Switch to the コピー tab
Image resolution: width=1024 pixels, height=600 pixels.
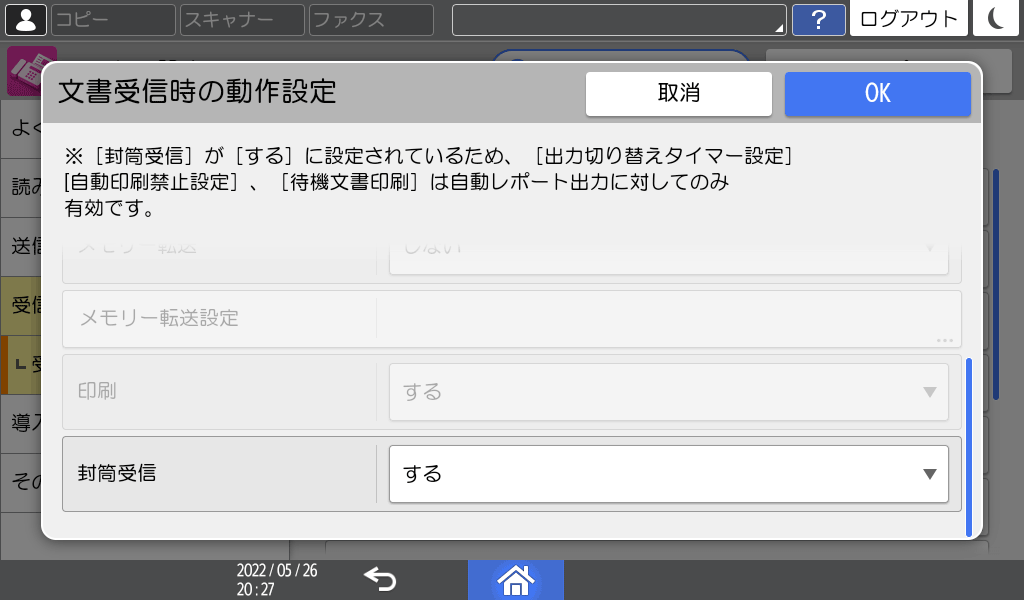pyautogui.click(x=112, y=19)
